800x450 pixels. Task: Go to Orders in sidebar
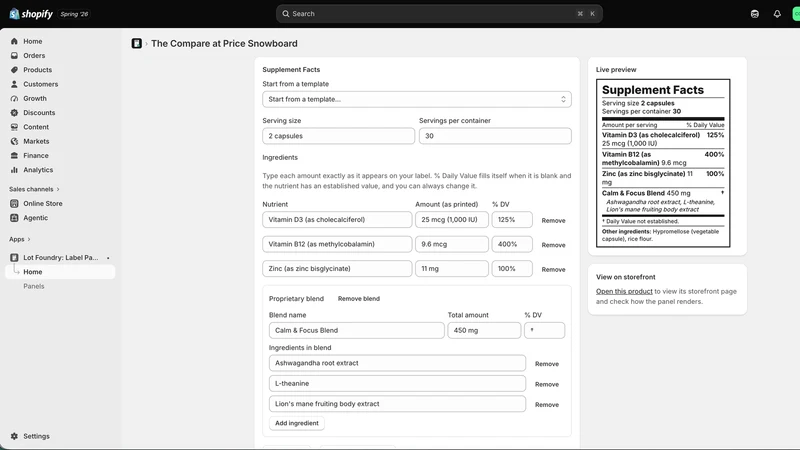(34, 56)
